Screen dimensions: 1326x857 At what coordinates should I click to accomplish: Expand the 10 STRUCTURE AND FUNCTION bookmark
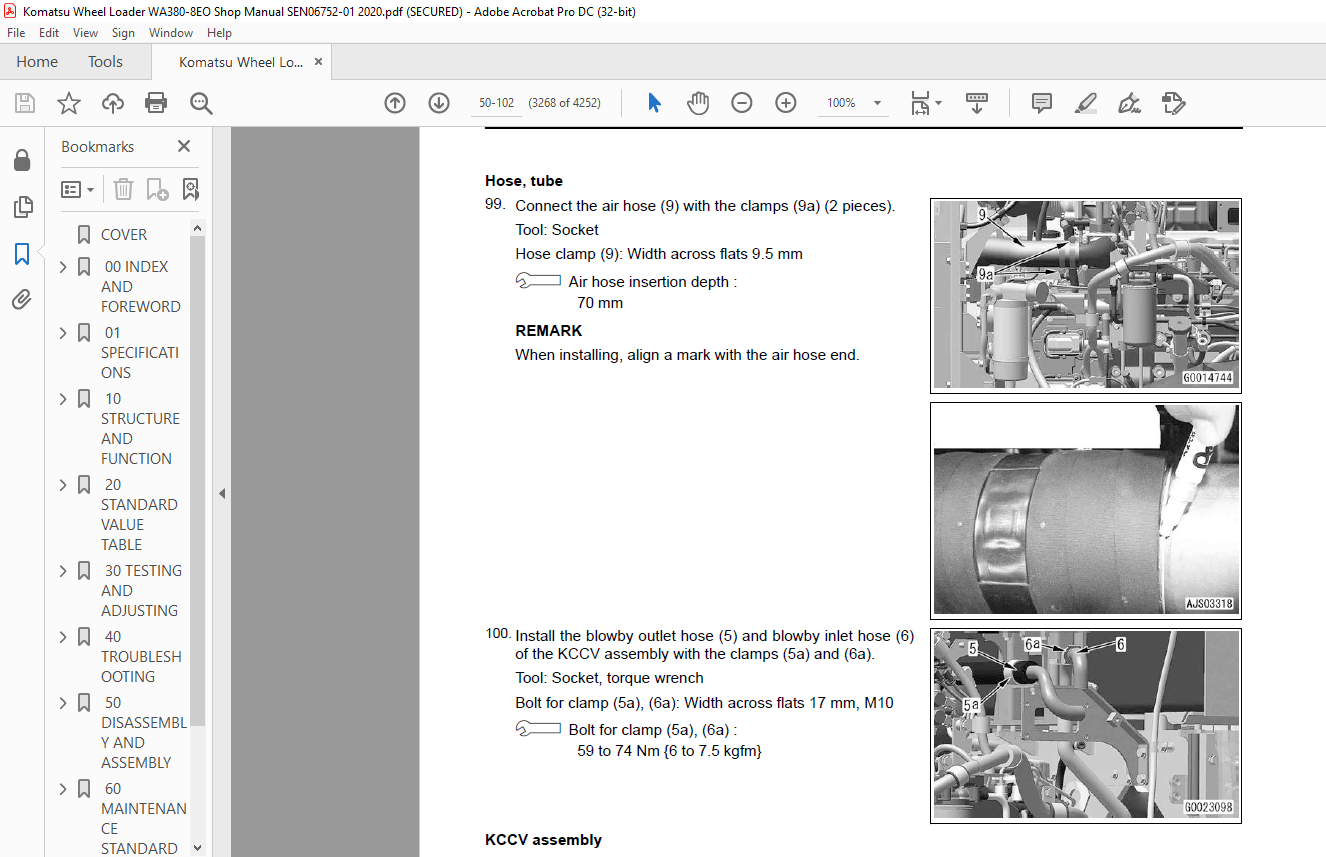(x=64, y=399)
